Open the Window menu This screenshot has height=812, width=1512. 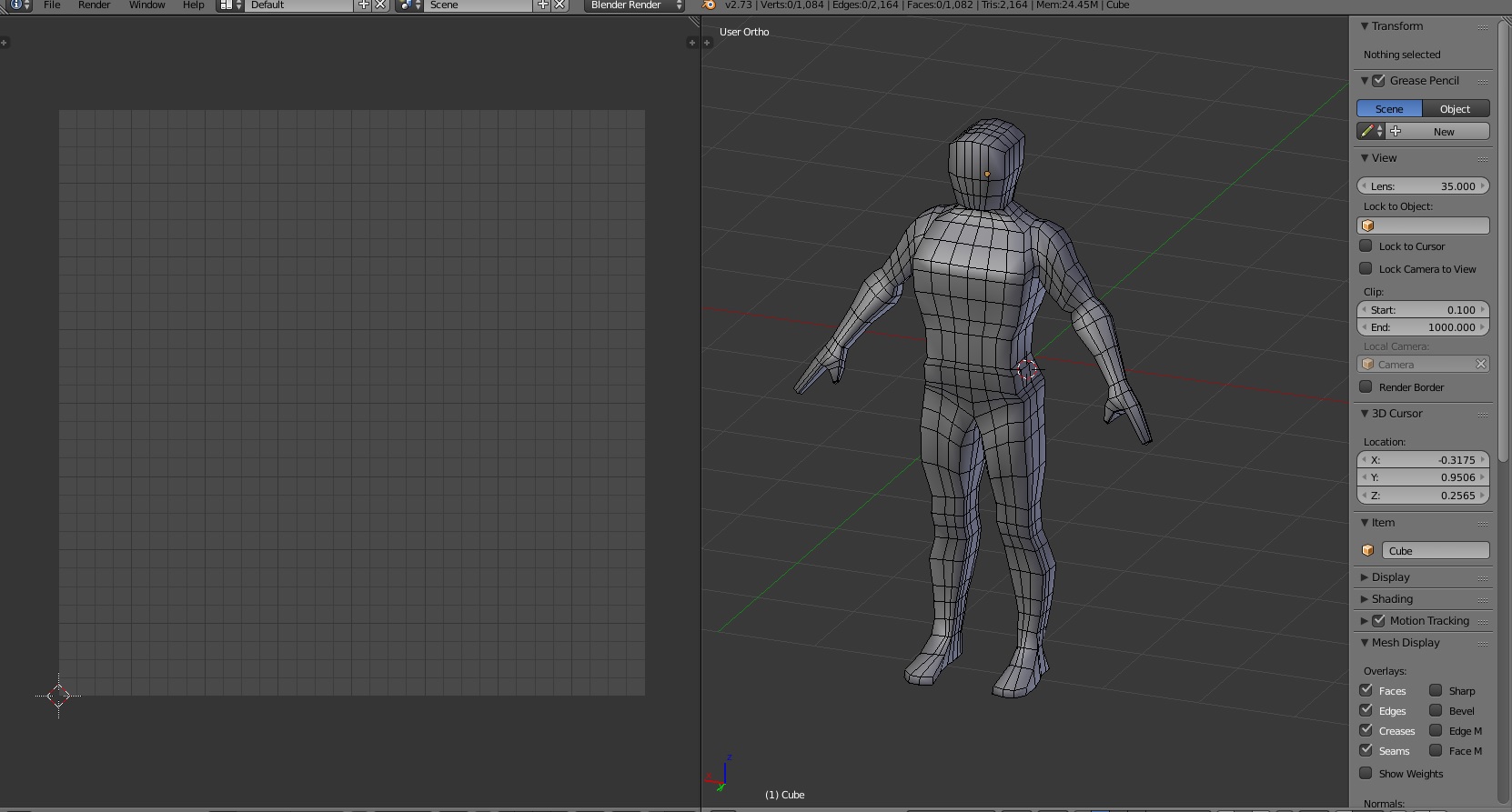point(146,5)
